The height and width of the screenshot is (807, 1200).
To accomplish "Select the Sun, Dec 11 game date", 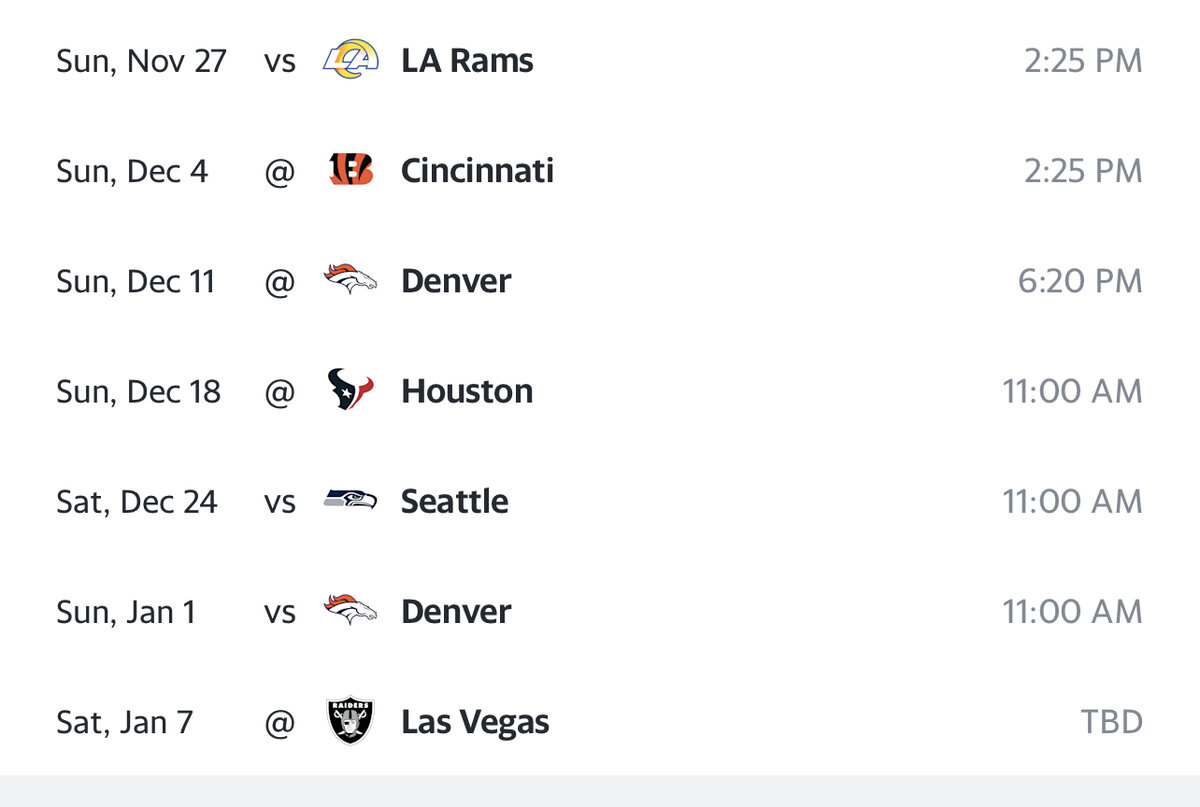I will 136,281.
